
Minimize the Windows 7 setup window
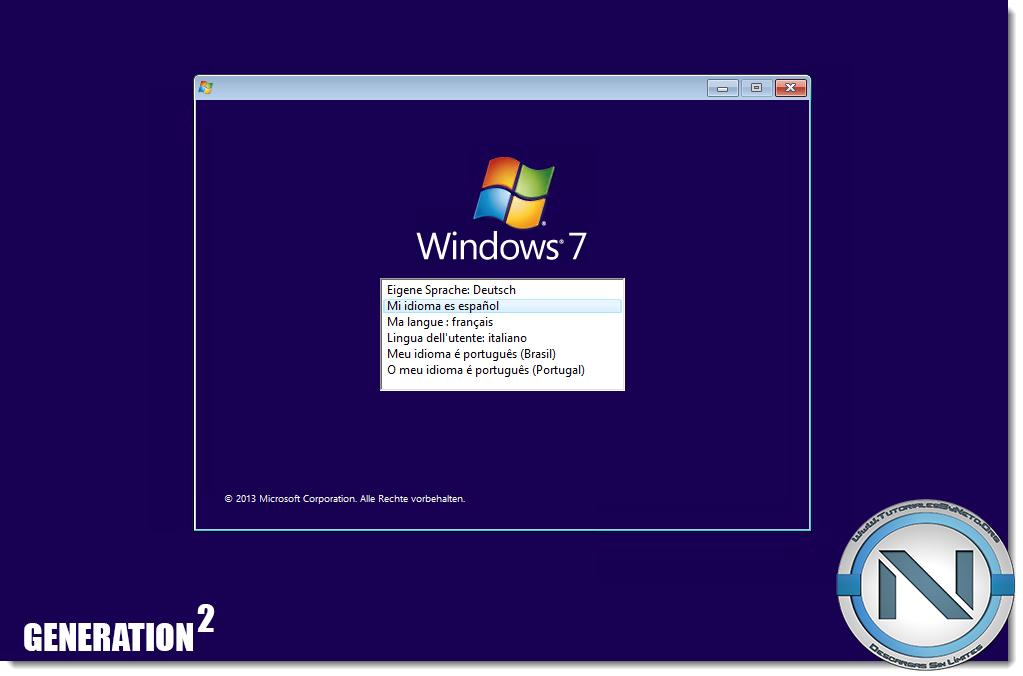click(722, 88)
